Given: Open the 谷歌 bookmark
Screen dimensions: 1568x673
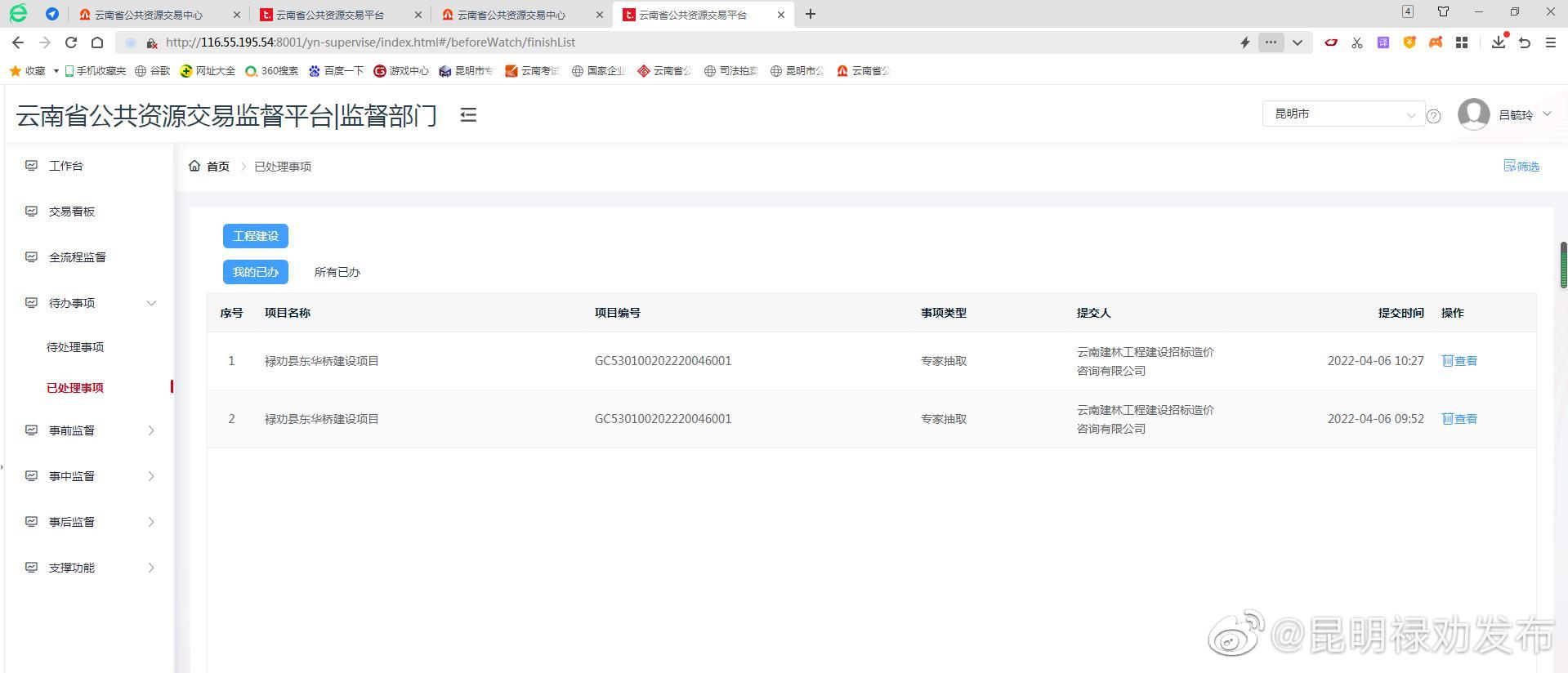Looking at the screenshot, I should tap(153, 71).
